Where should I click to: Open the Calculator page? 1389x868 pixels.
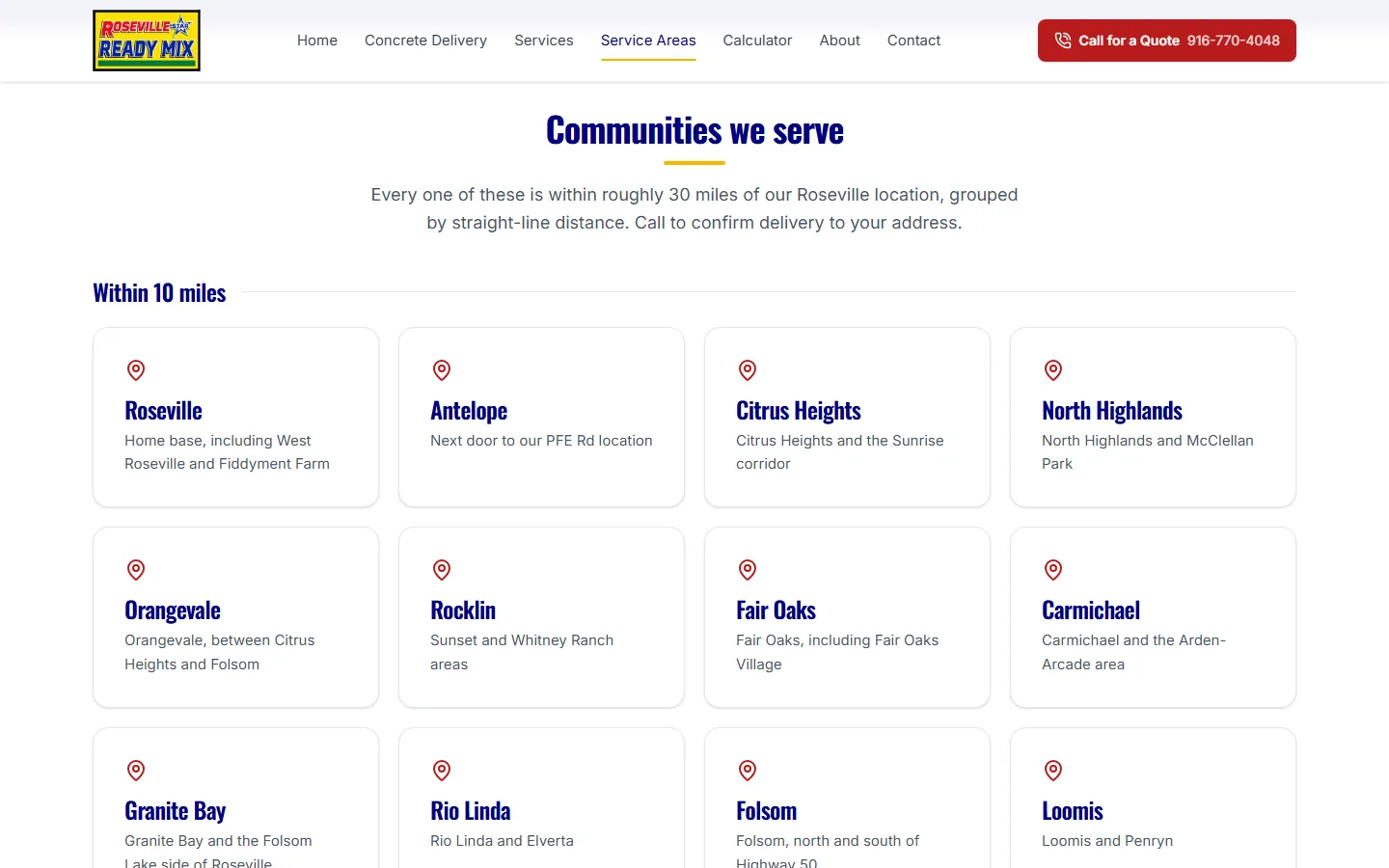tap(757, 41)
